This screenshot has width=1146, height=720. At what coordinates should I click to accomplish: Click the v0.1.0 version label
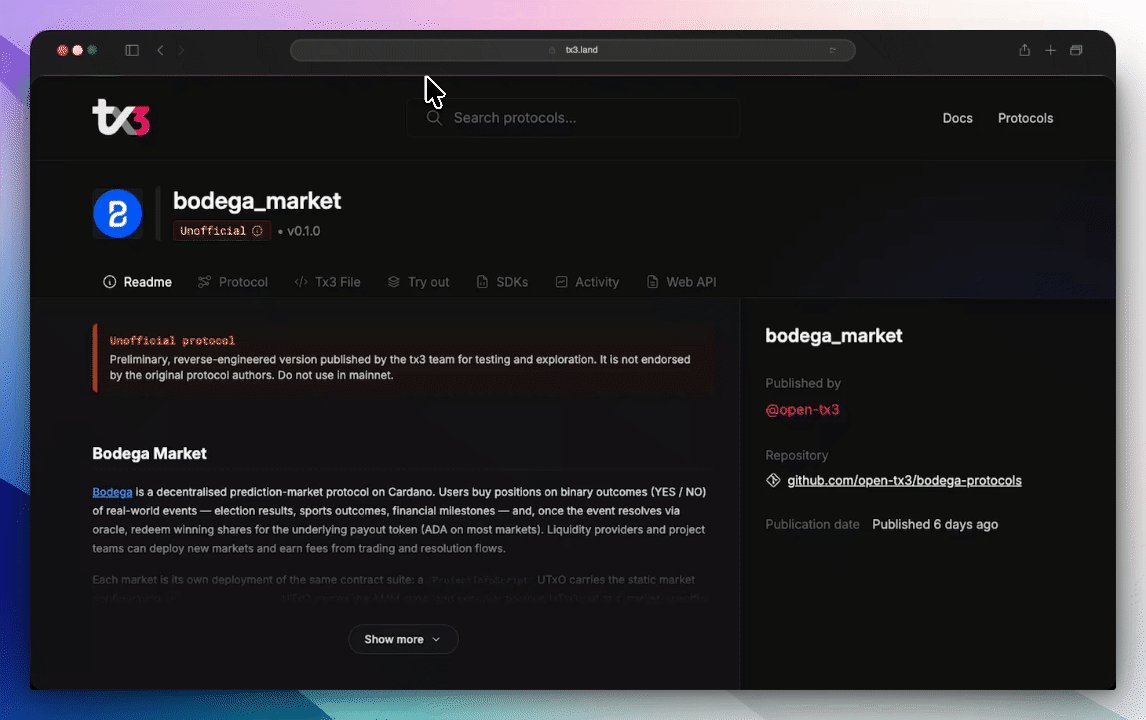(303, 231)
